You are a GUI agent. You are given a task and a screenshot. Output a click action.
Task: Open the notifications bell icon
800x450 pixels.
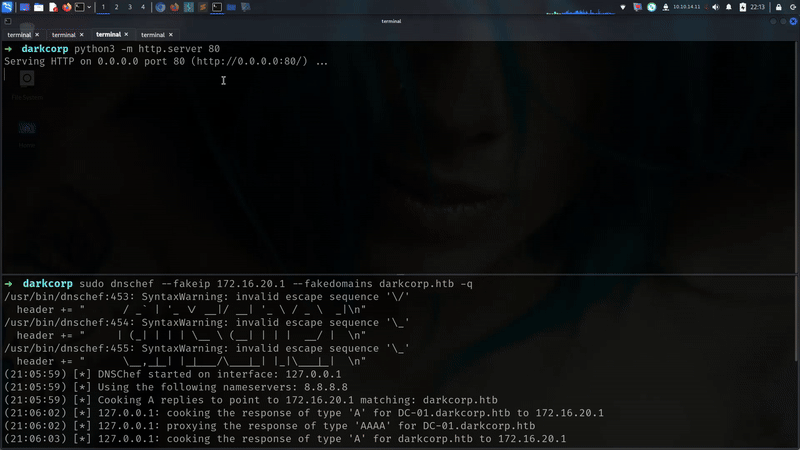[x=728, y=7]
